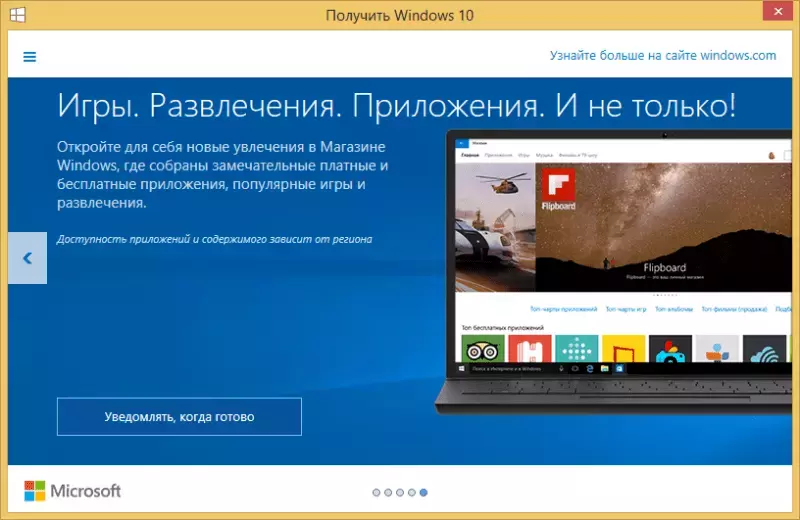Click the Microsoft logo in footer
Image resolution: width=800 pixels, height=520 pixels.
click(72, 491)
